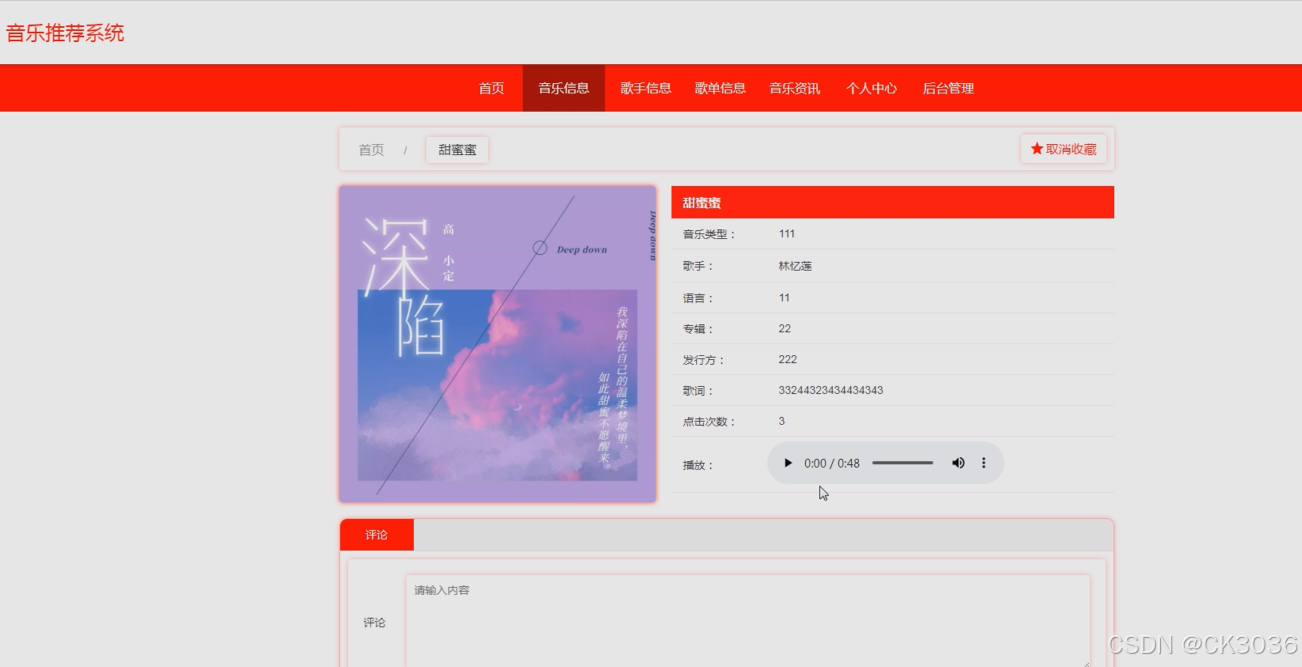Click the 播放 label

(698, 465)
